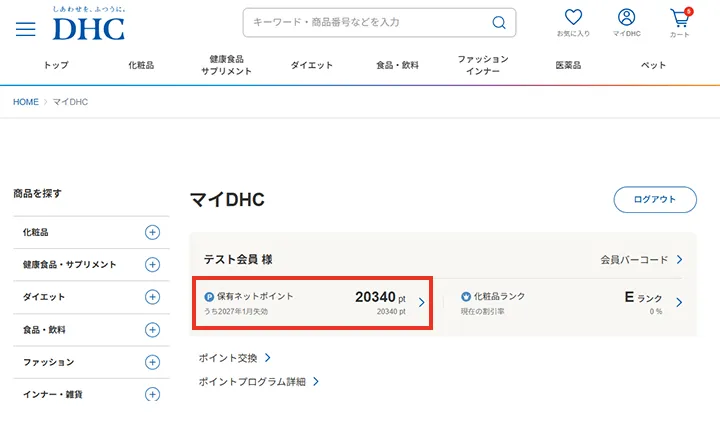The image size is (720, 423).
Task: Open the ポイント交換 link
Action: coord(234,357)
